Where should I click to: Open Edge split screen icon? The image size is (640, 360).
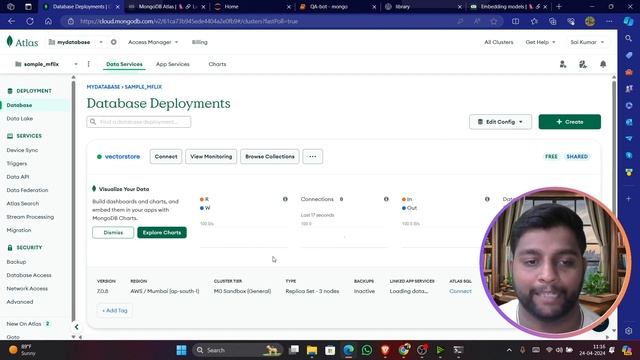[516, 21]
